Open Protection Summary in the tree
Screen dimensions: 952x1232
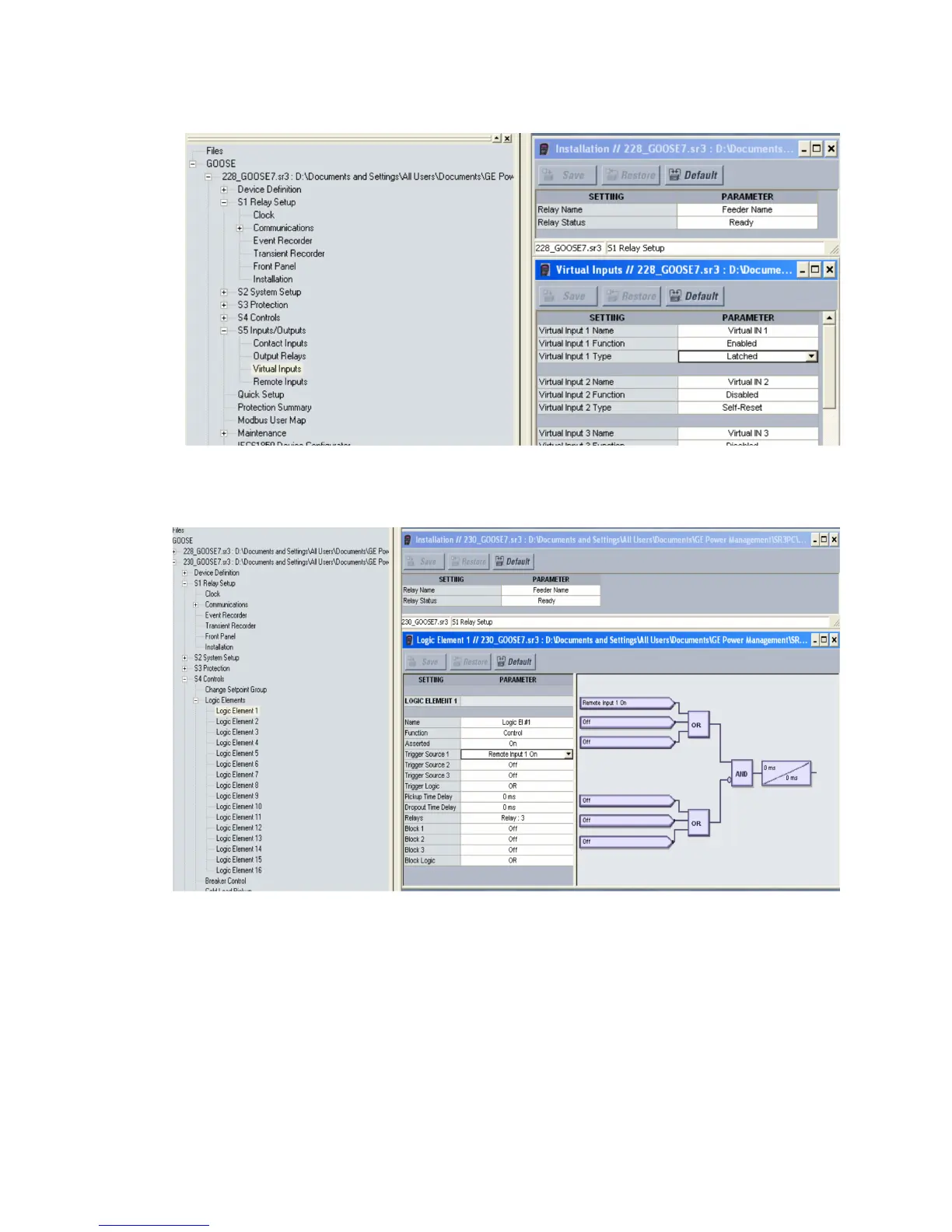click(x=275, y=408)
